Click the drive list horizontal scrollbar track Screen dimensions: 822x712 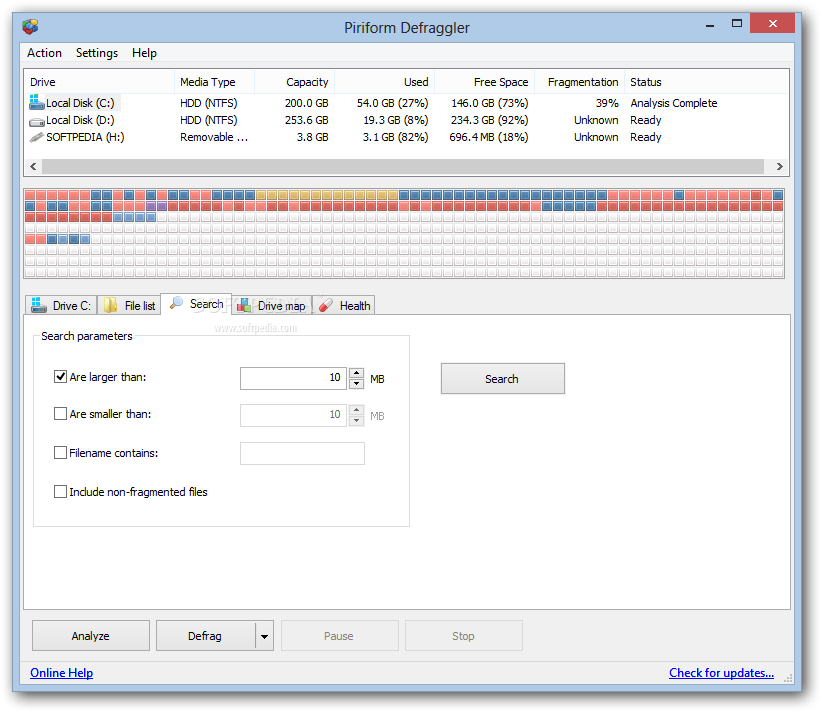(403, 166)
